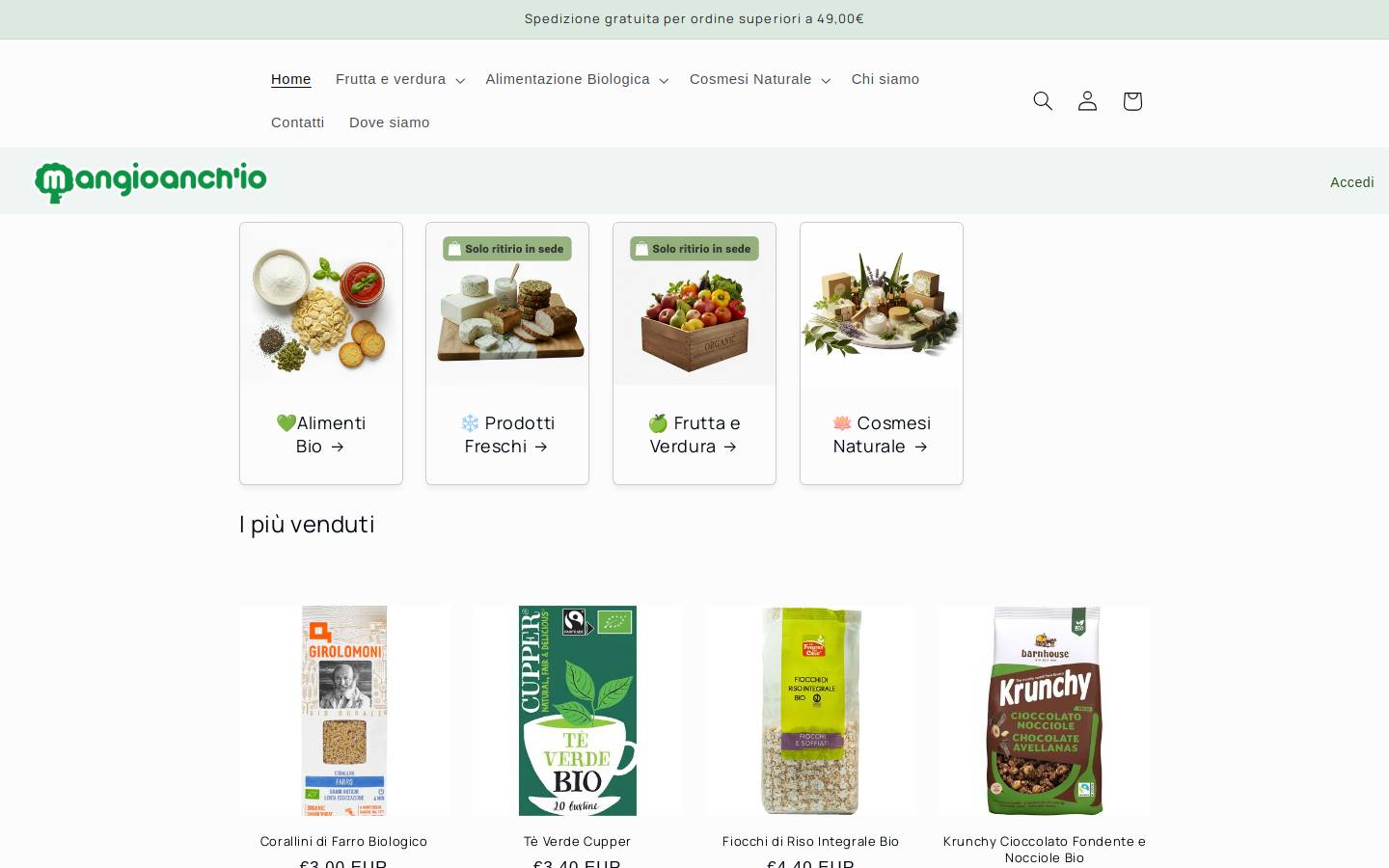Image resolution: width=1389 pixels, height=868 pixels.
Task: Click the Fiocchi di Riso Integrale Bio title
Action: pos(811,841)
